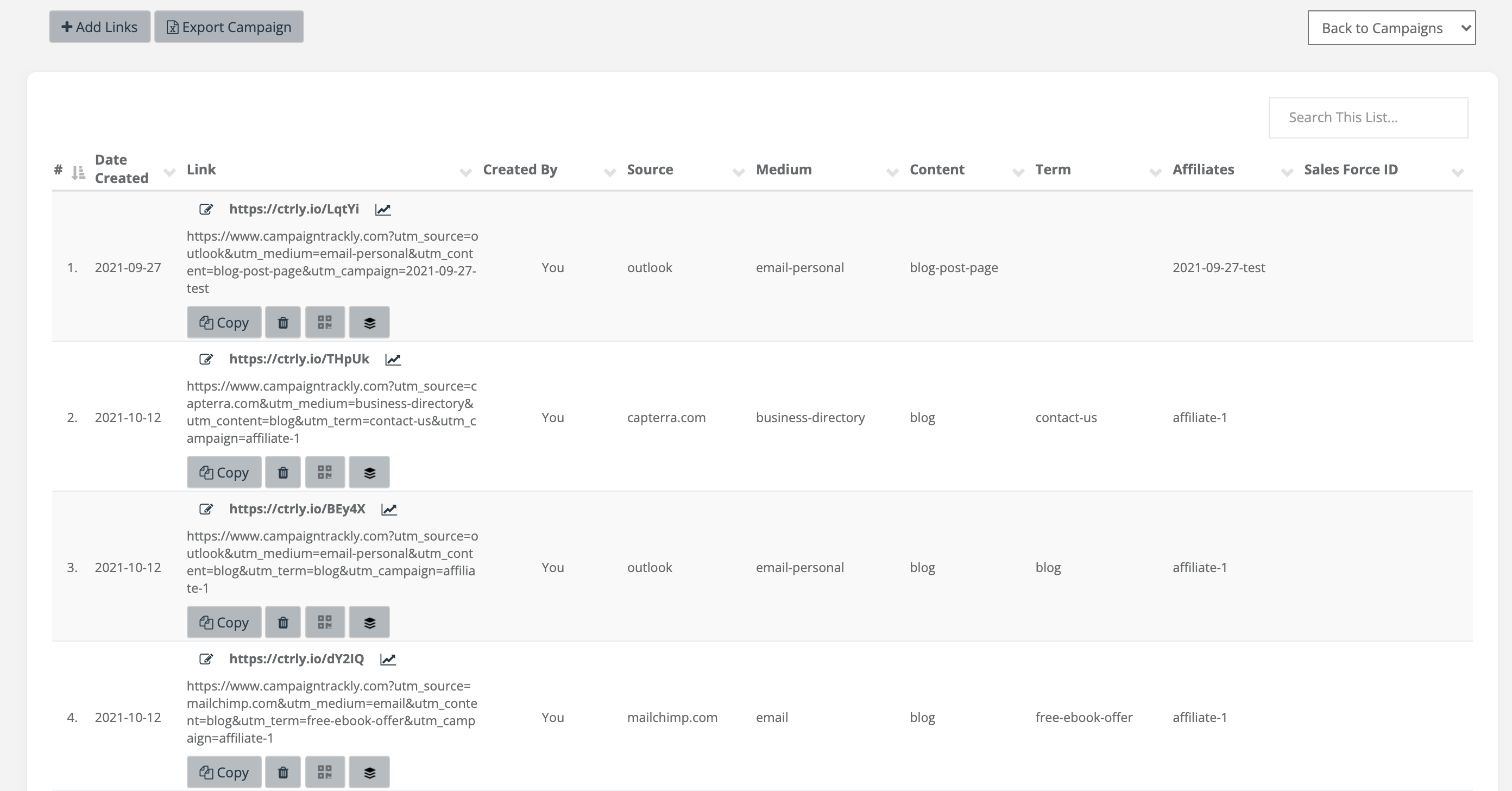Image resolution: width=1512 pixels, height=791 pixels.
Task: Expand the Term column chevron
Action: click(1155, 172)
